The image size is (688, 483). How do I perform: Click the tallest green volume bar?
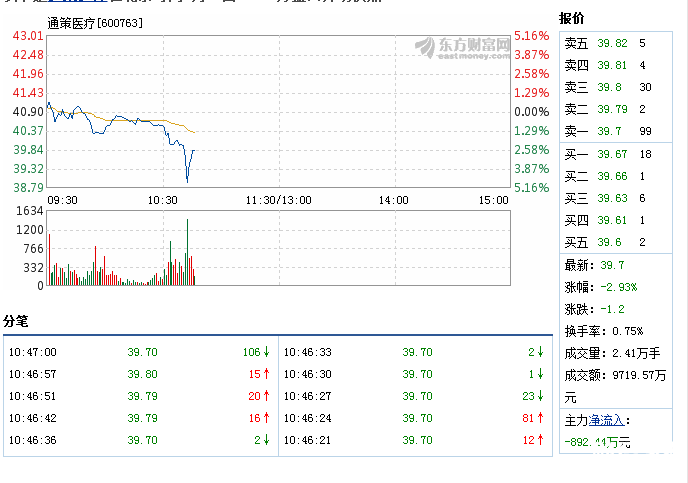(x=187, y=252)
